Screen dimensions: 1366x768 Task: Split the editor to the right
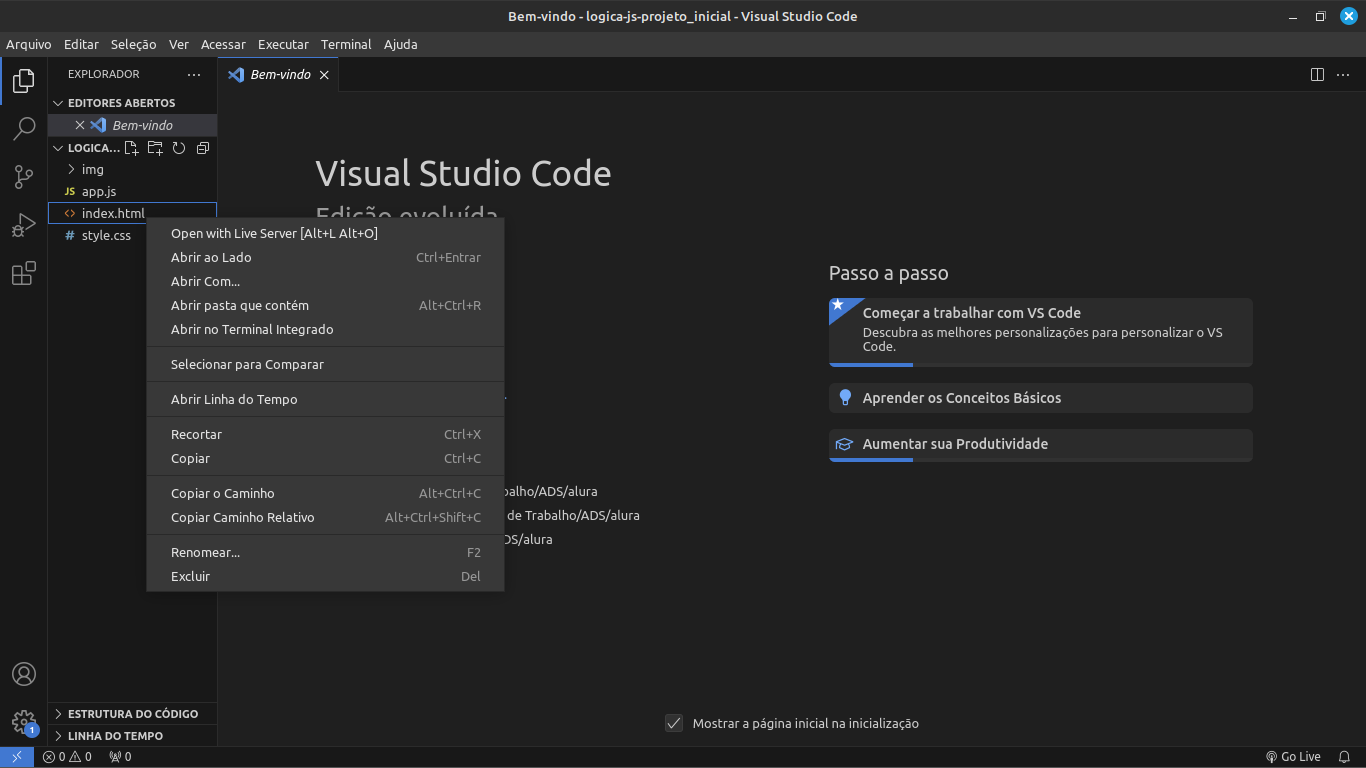point(1318,75)
